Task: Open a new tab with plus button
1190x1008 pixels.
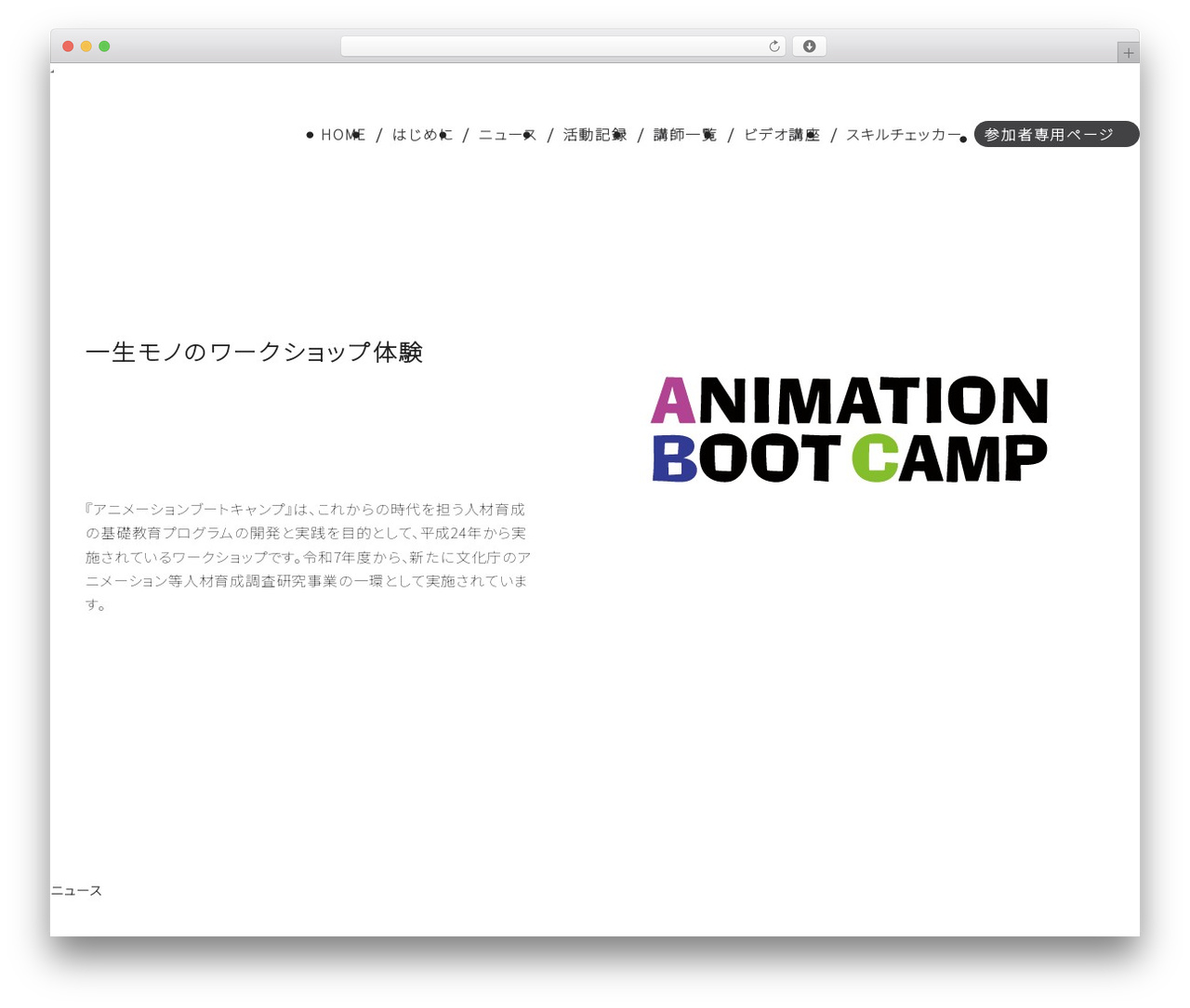Action: coord(1128,53)
